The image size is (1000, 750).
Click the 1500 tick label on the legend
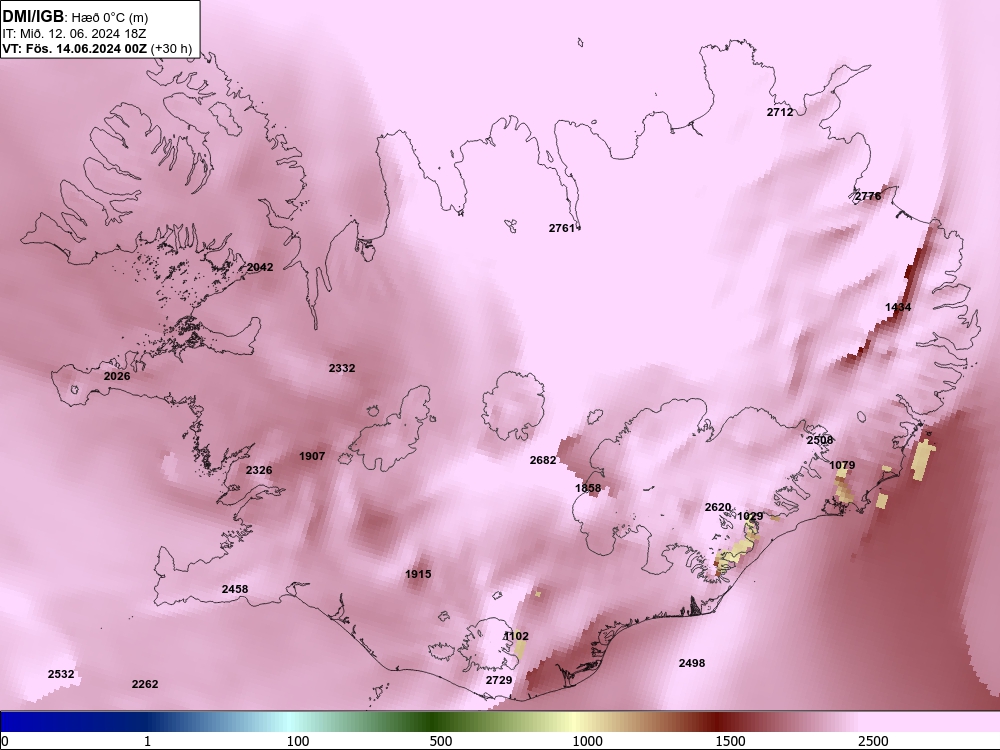(x=730, y=741)
